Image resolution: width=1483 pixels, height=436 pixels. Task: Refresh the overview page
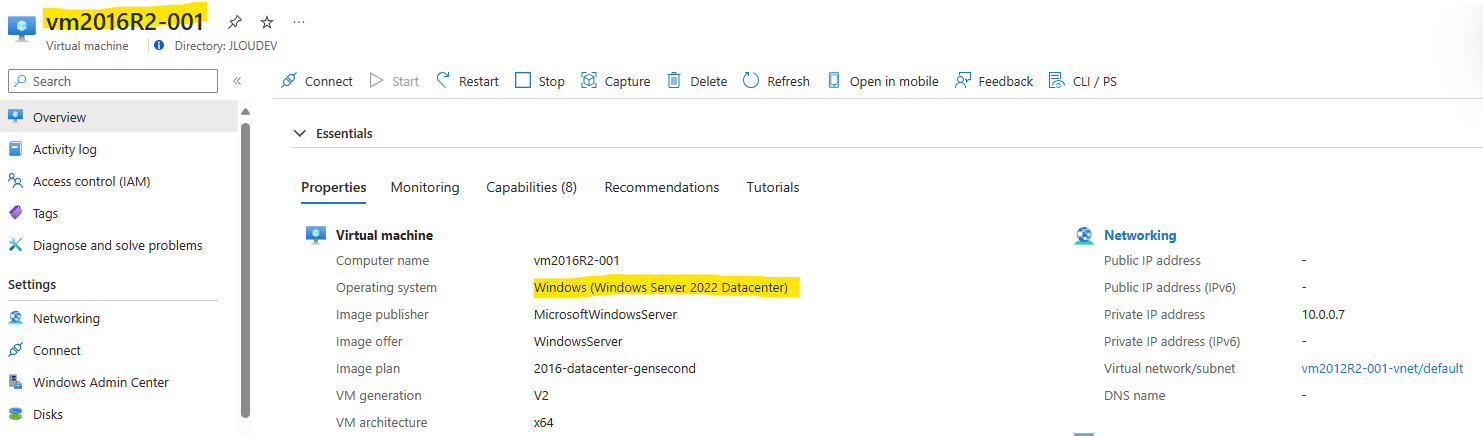tap(776, 81)
